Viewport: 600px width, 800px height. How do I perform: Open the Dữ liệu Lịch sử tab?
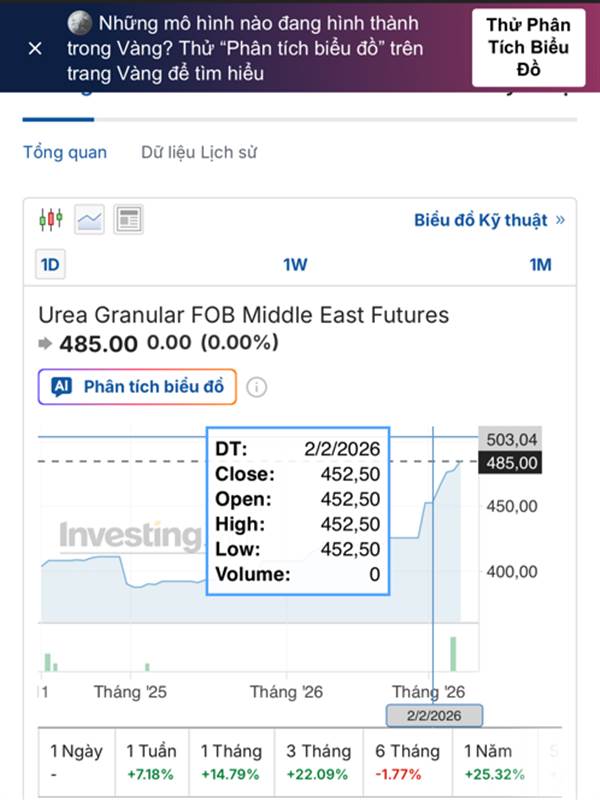(199, 153)
